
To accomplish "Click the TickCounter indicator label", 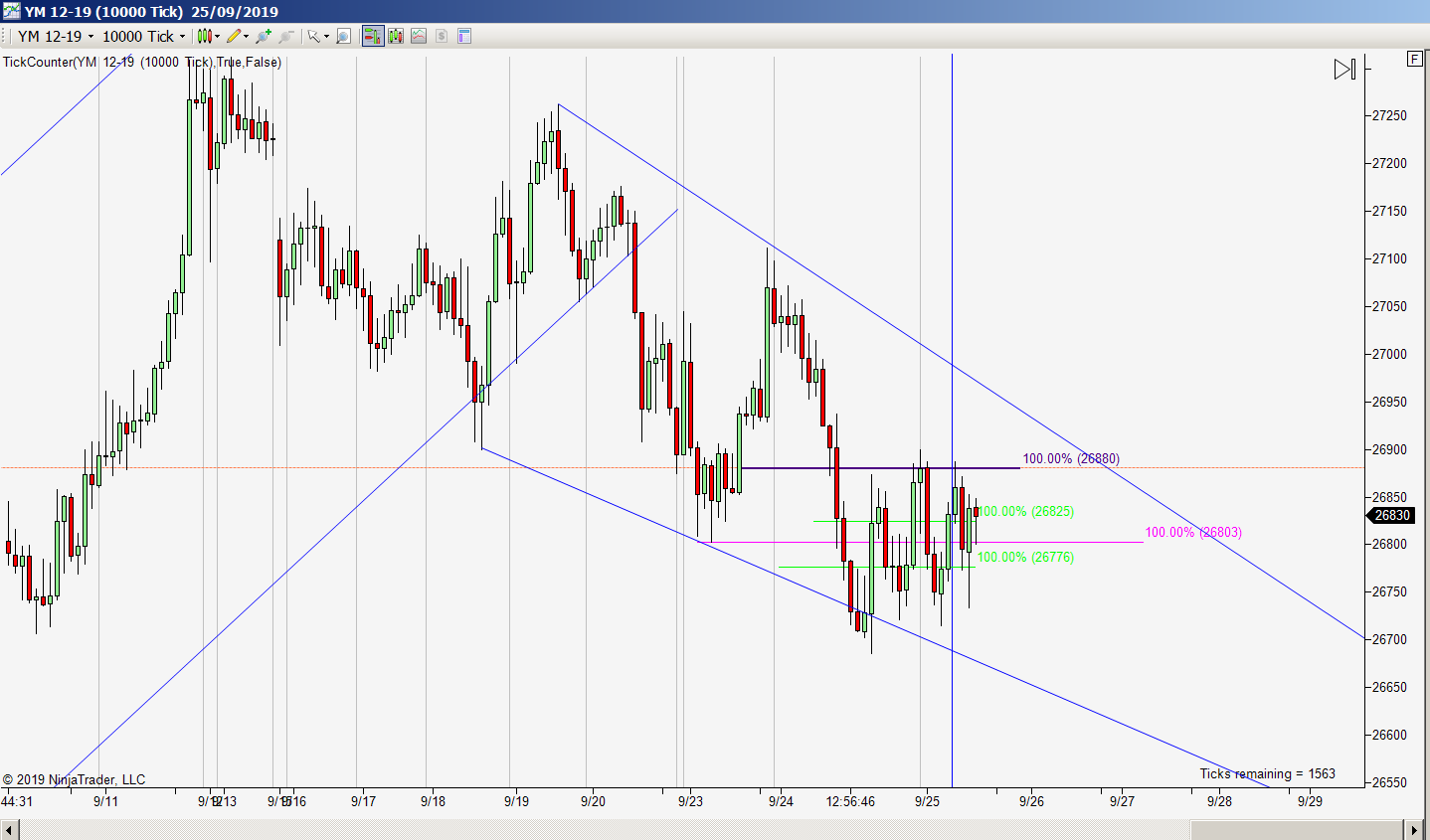I will click(142, 62).
